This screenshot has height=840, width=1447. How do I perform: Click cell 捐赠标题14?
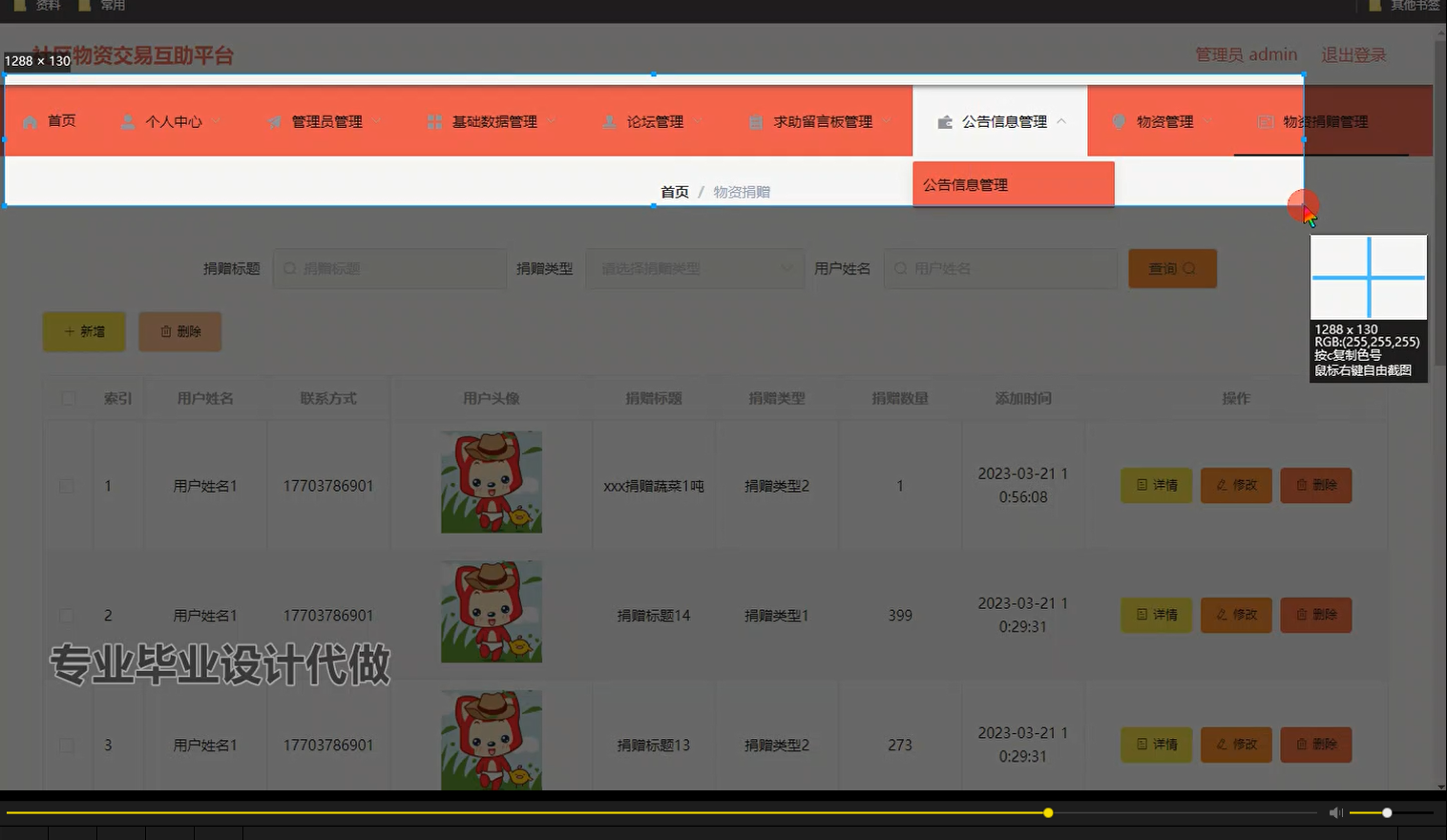[654, 616]
